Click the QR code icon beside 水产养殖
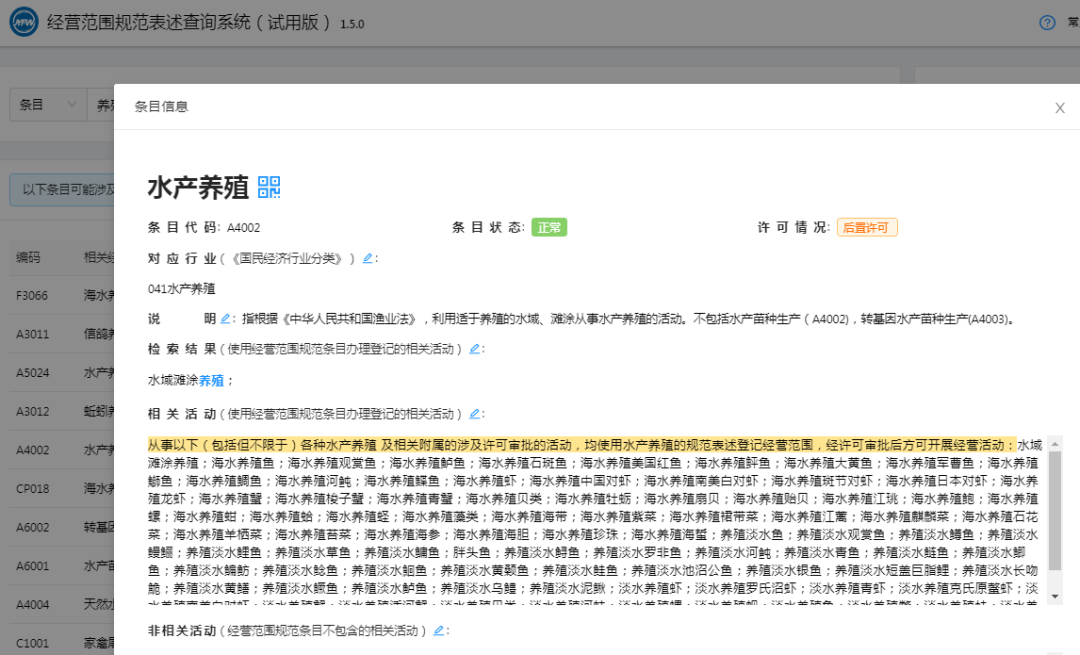1080x655 pixels. point(269,187)
